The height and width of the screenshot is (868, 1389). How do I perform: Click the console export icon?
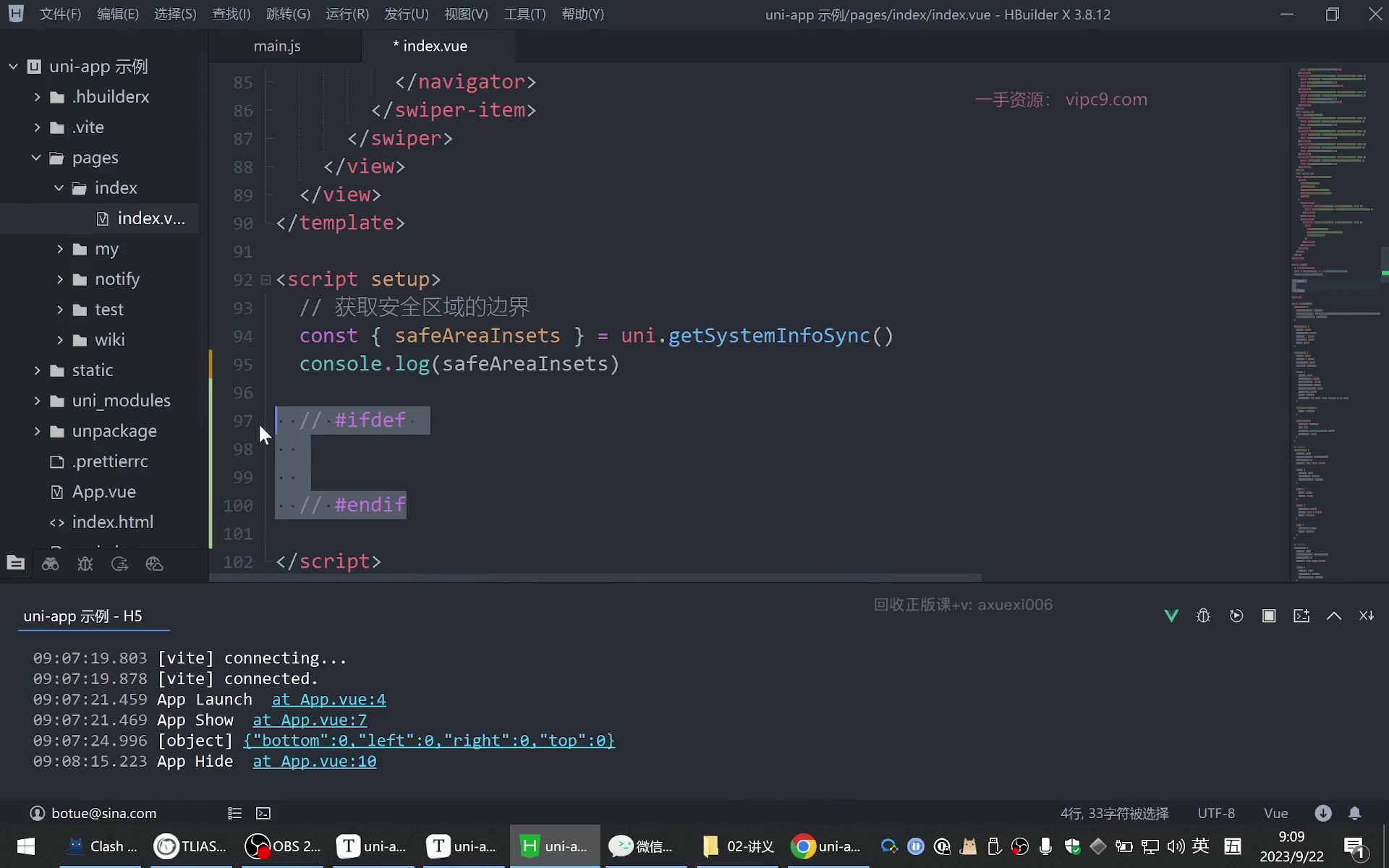(x=1301, y=616)
